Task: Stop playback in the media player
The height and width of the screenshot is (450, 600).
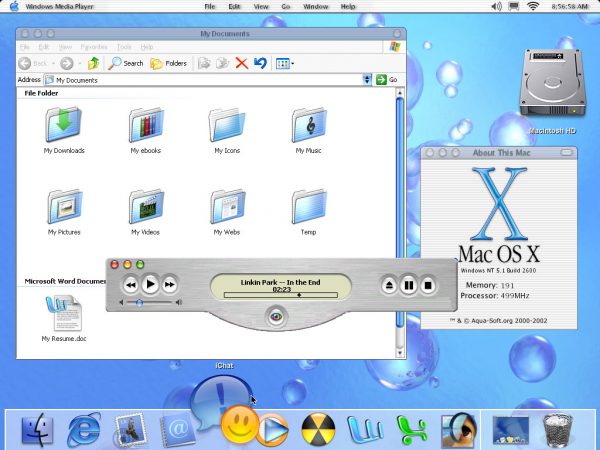Action: point(428,285)
